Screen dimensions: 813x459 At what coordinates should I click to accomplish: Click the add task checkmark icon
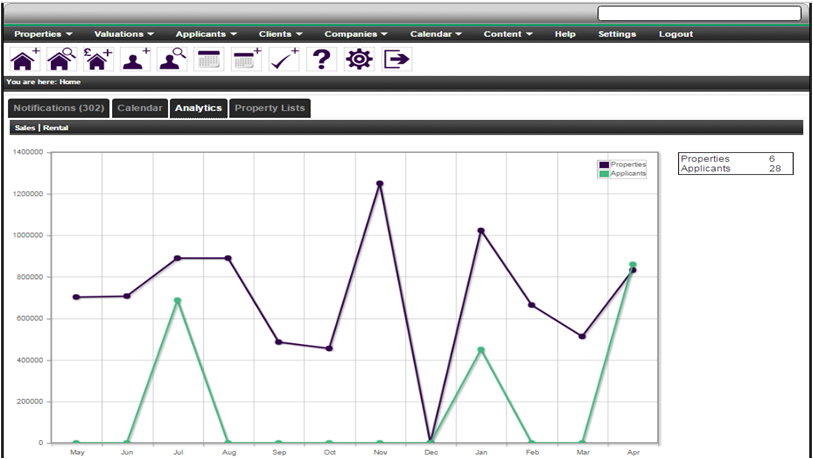click(284, 59)
